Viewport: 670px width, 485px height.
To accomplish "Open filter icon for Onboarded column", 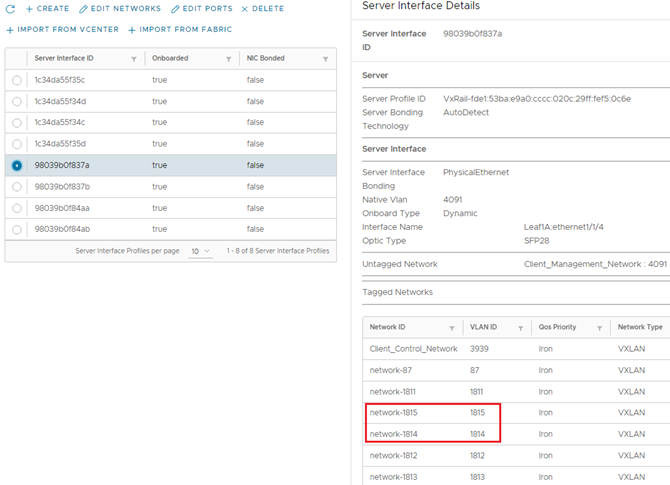I will 231,59.
